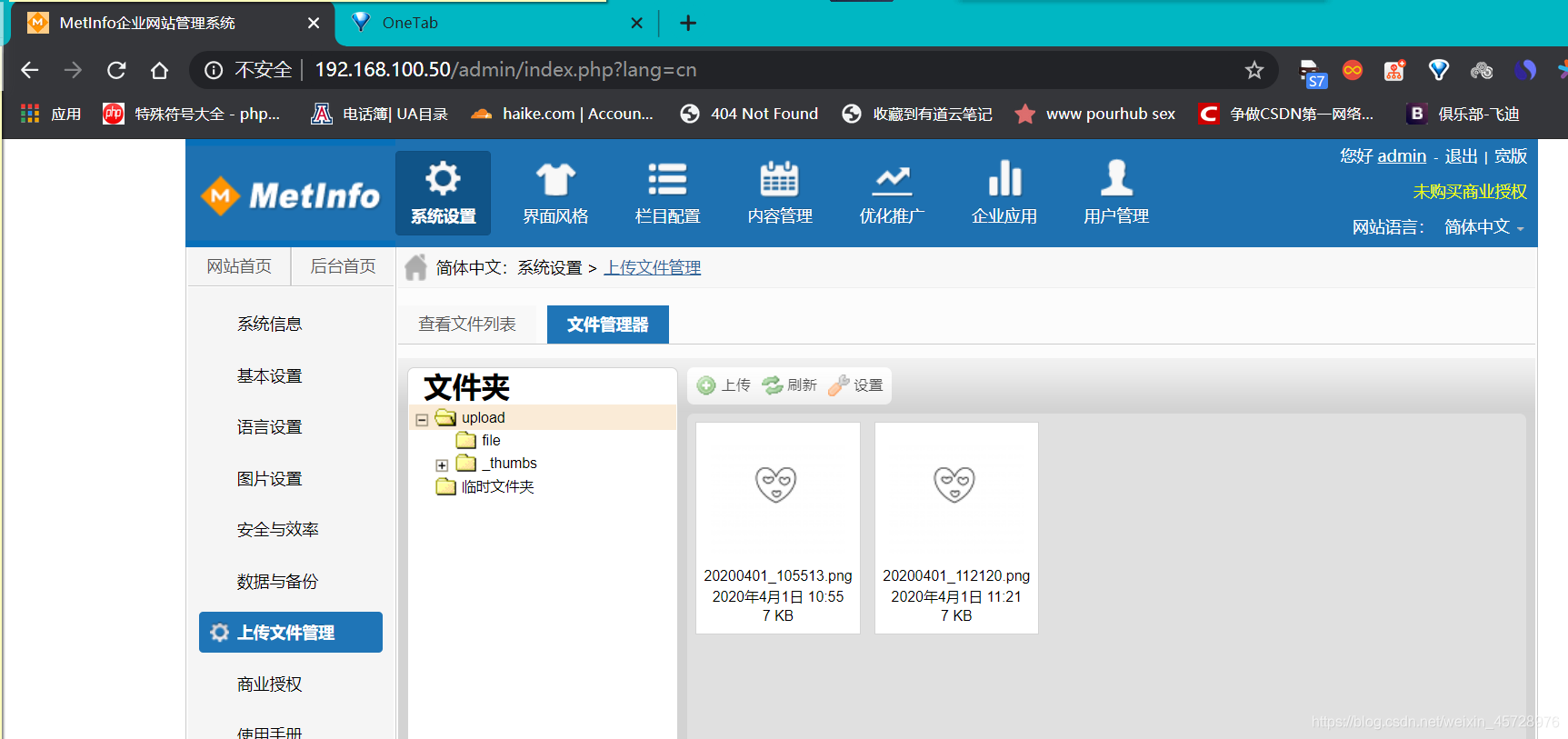Click the home icon in breadcrumb
Viewport: 1568px width, 739px height.
[415, 267]
